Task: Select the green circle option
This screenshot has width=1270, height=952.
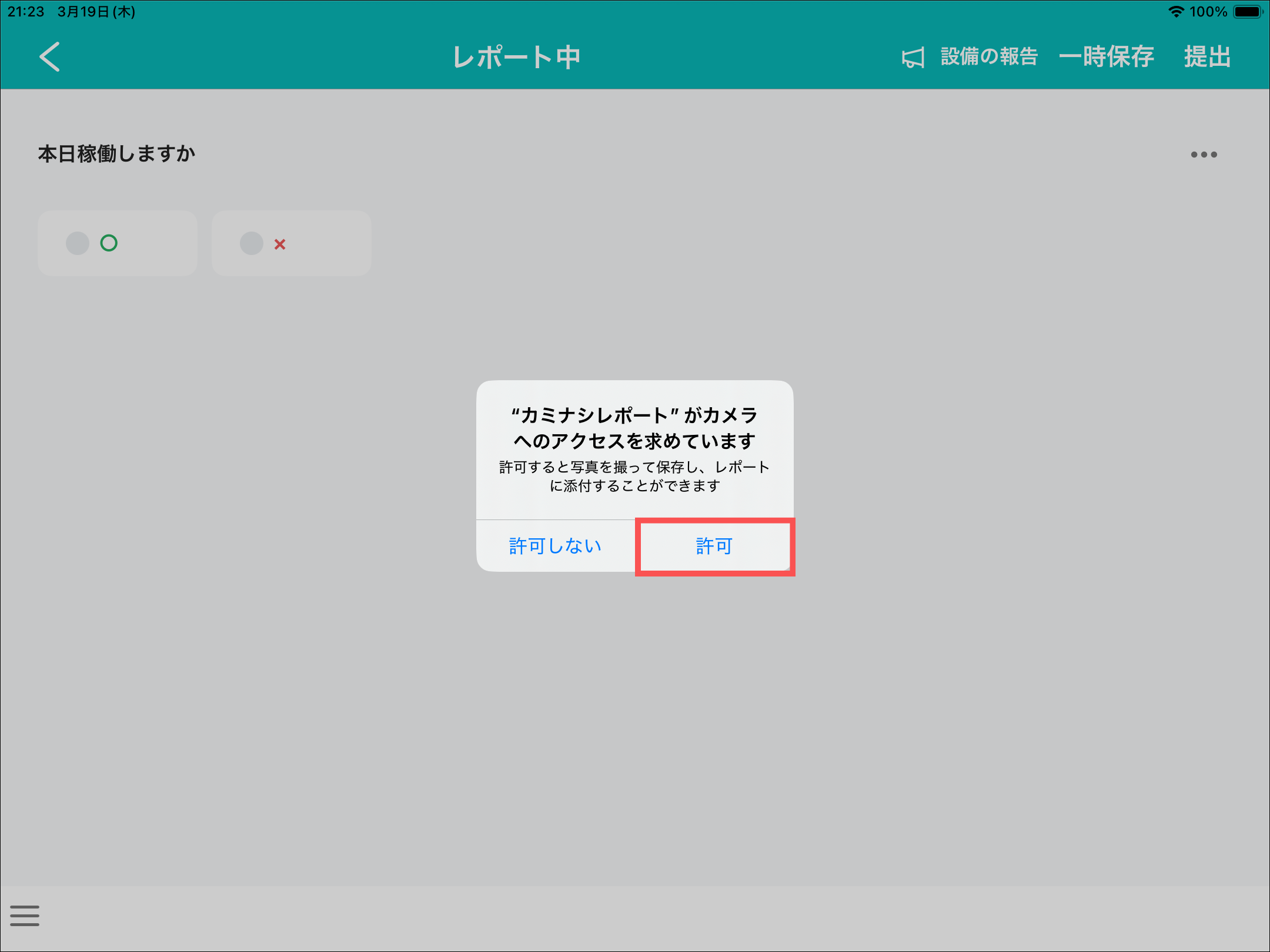Action: click(109, 243)
